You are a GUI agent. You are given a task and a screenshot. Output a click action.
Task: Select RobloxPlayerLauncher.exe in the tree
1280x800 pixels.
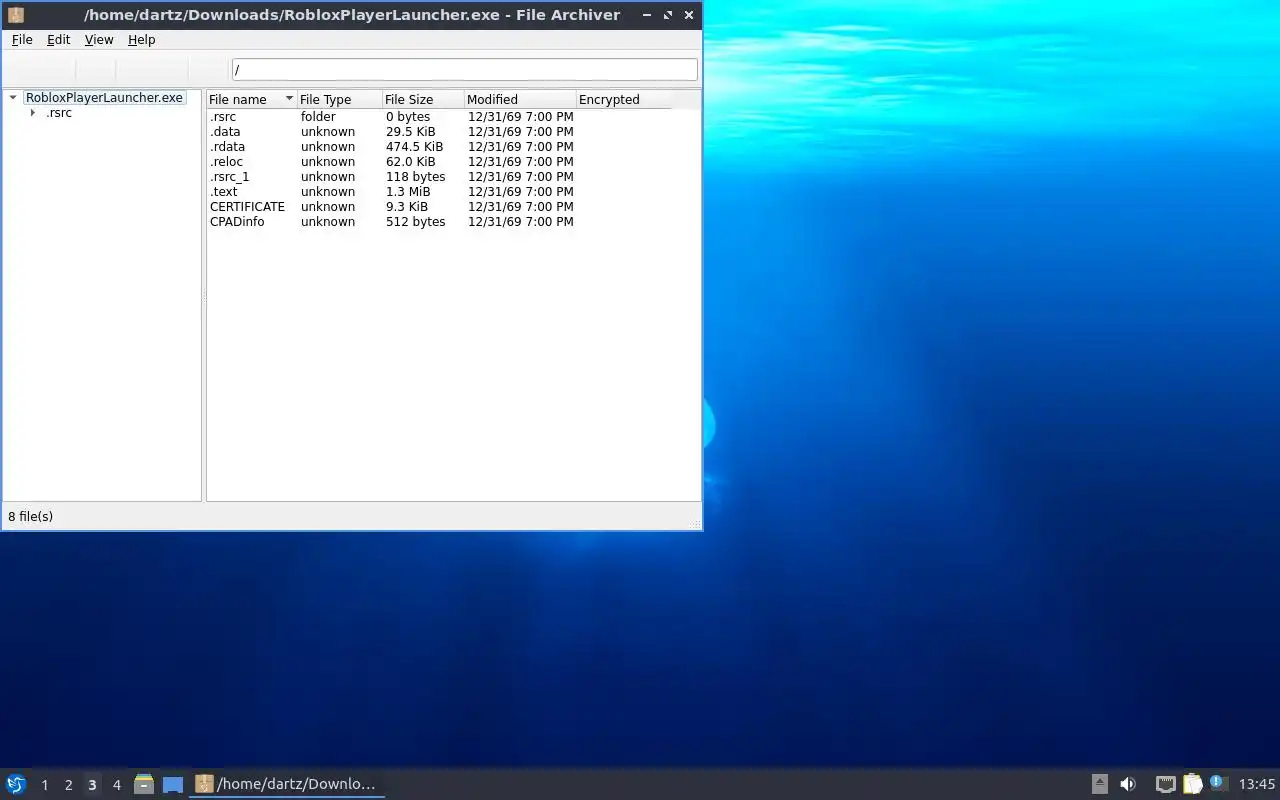[x=104, y=98]
